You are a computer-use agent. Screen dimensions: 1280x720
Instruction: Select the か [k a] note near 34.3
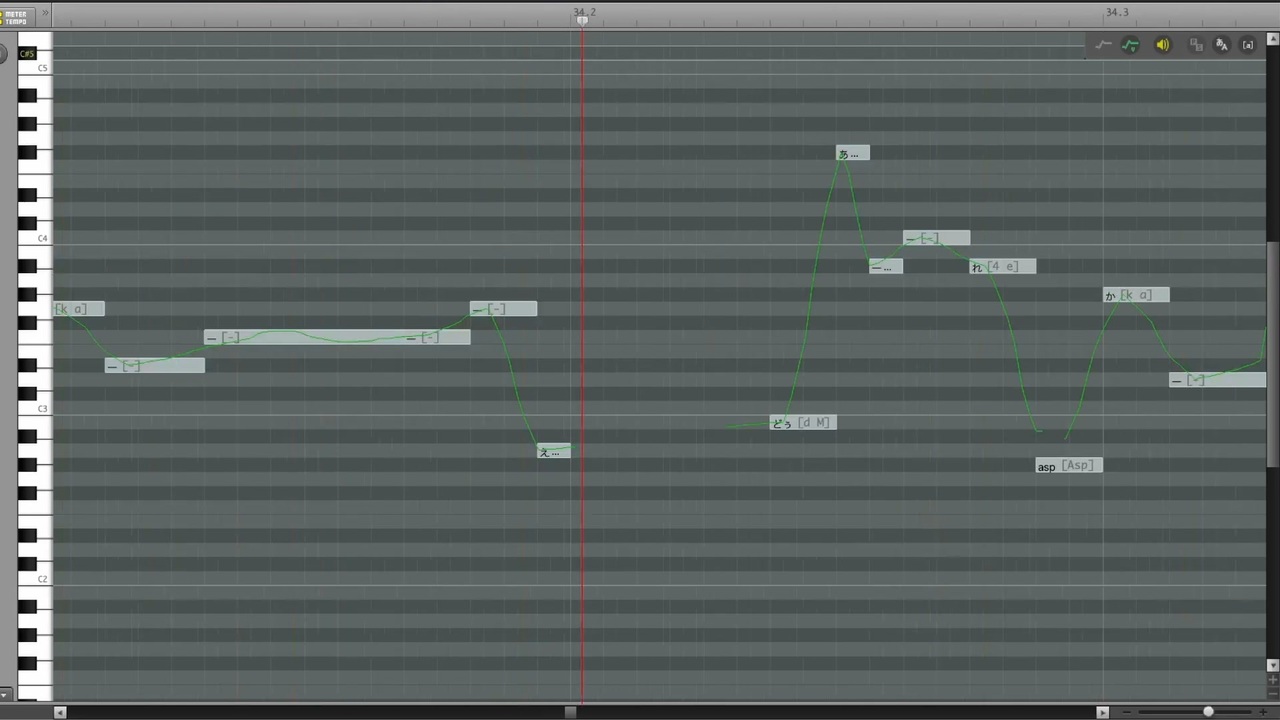click(1136, 295)
